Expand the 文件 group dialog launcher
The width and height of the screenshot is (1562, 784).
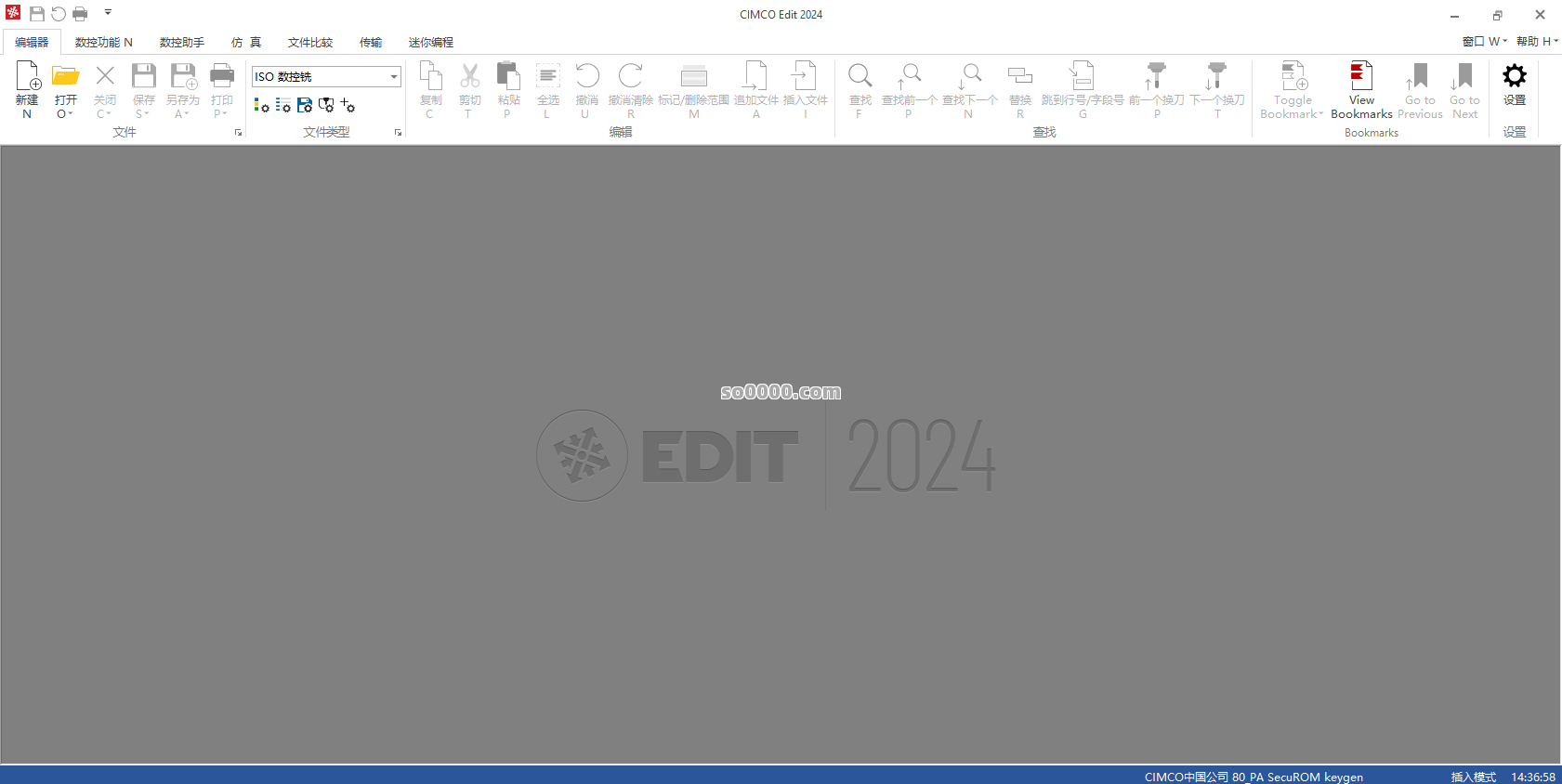tap(238, 133)
